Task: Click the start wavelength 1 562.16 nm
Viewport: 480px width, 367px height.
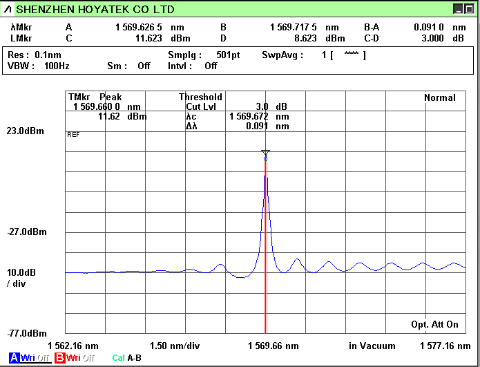Action: 73,346
